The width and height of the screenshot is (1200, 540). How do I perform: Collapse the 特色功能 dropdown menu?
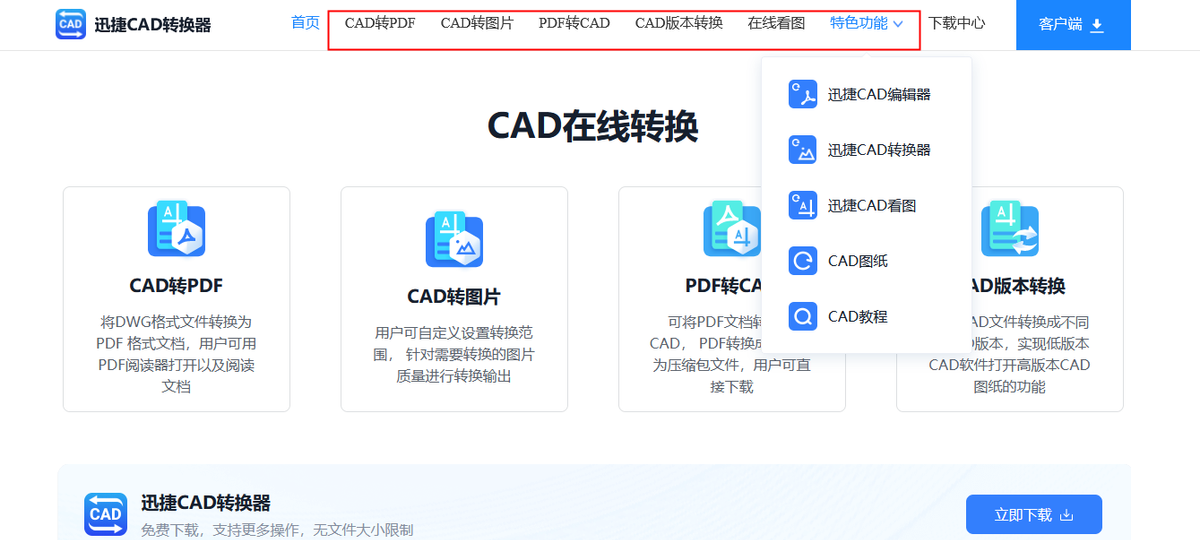(x=866, y=23)
